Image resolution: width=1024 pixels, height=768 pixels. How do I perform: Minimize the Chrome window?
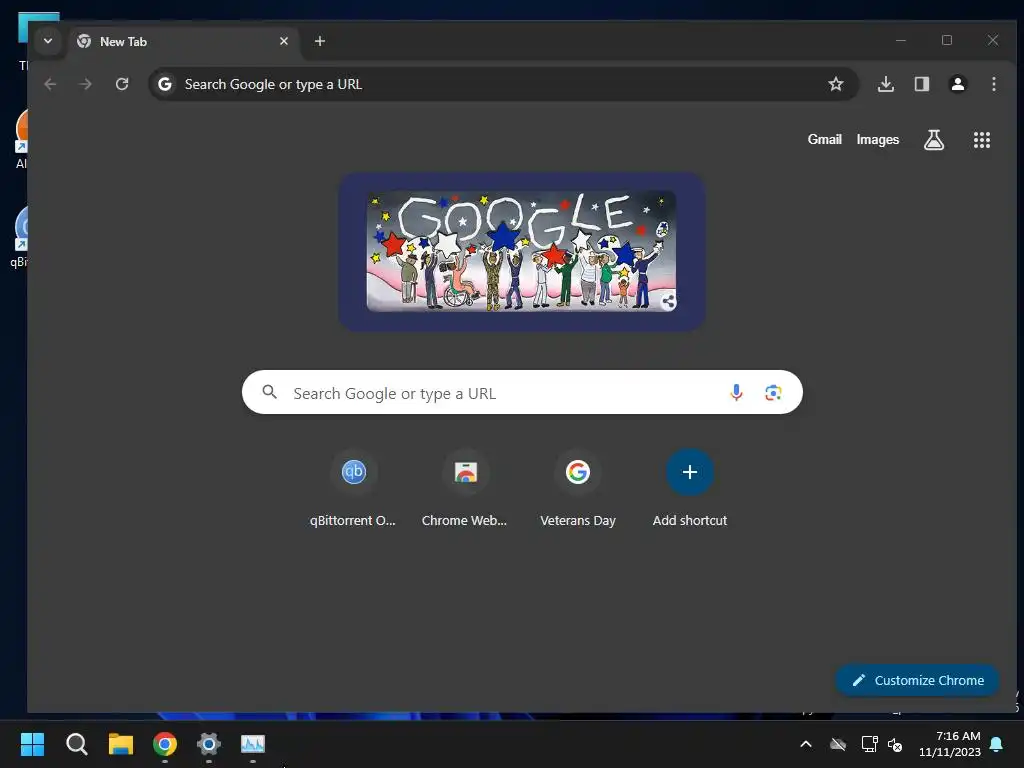[x=901, y=40]
